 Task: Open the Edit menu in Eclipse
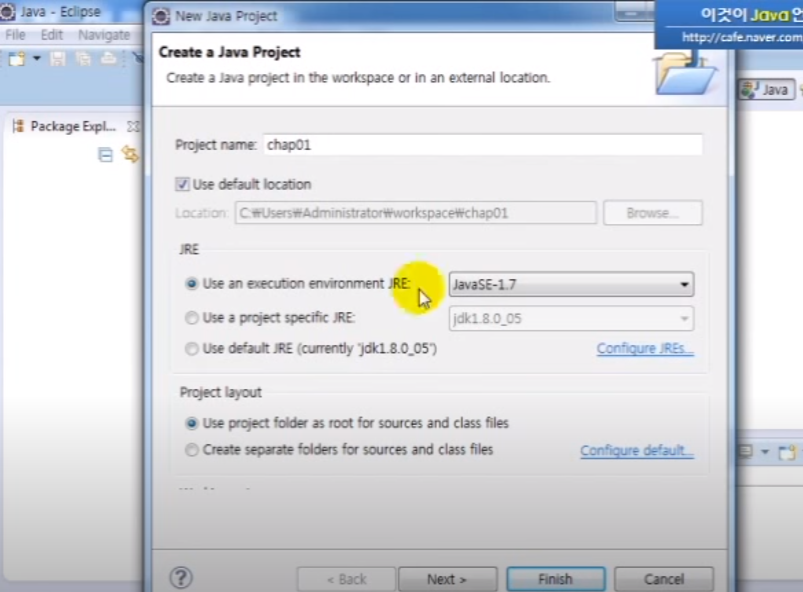[52, 35]
